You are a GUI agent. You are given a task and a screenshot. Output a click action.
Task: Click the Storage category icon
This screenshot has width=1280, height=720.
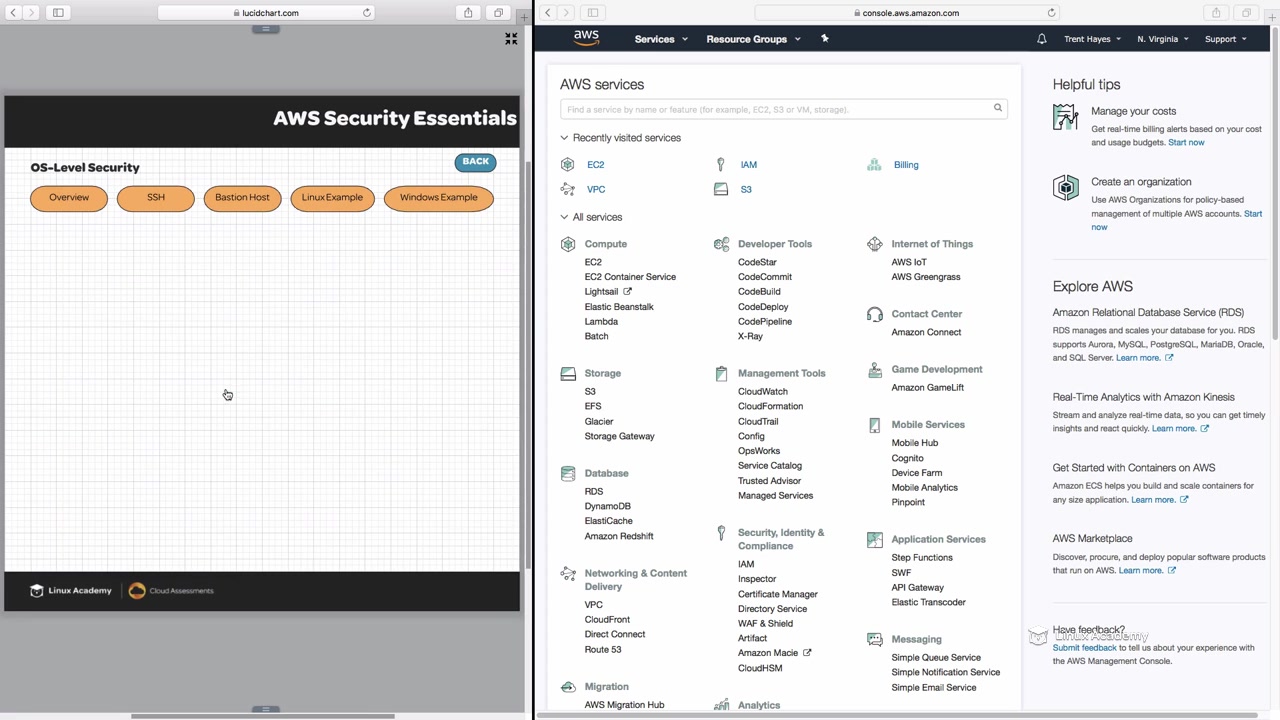coord(568,373)
